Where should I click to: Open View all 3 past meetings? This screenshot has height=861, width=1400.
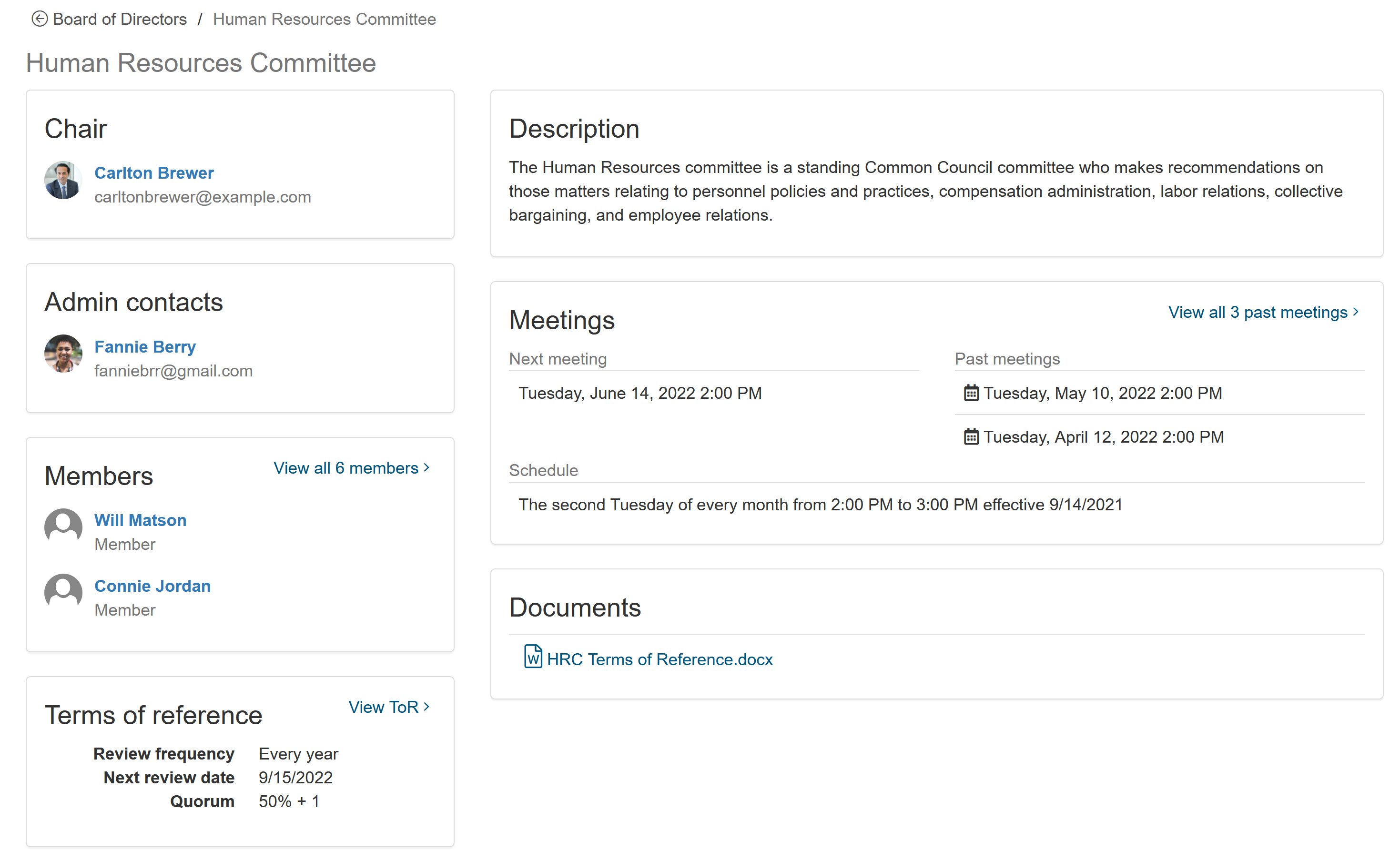point(1263,312)
